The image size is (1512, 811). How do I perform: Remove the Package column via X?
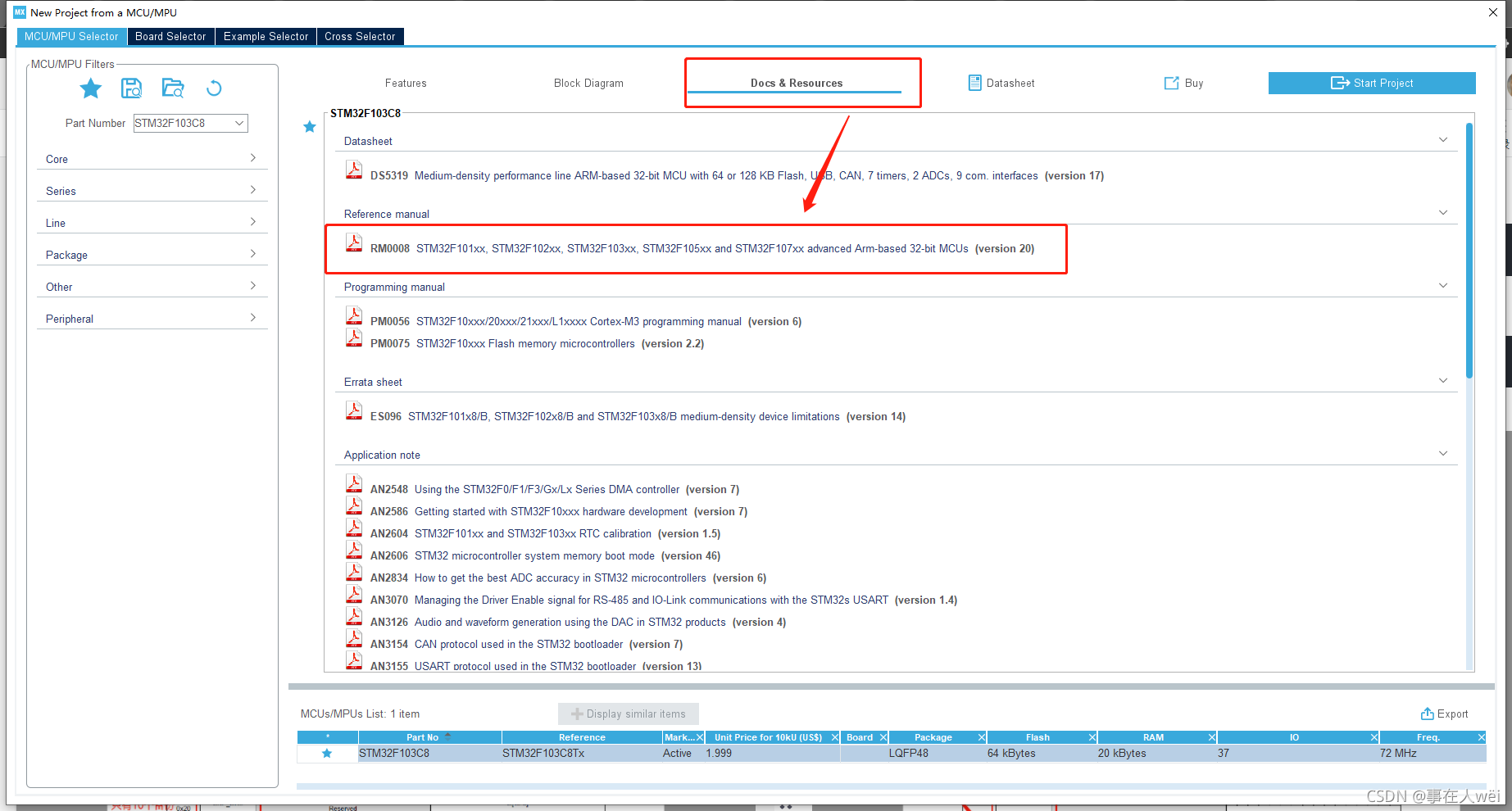[x=982, y=737]
